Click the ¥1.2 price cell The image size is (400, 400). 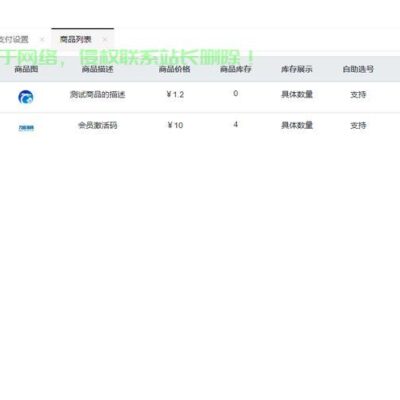(x=175, y=95)
